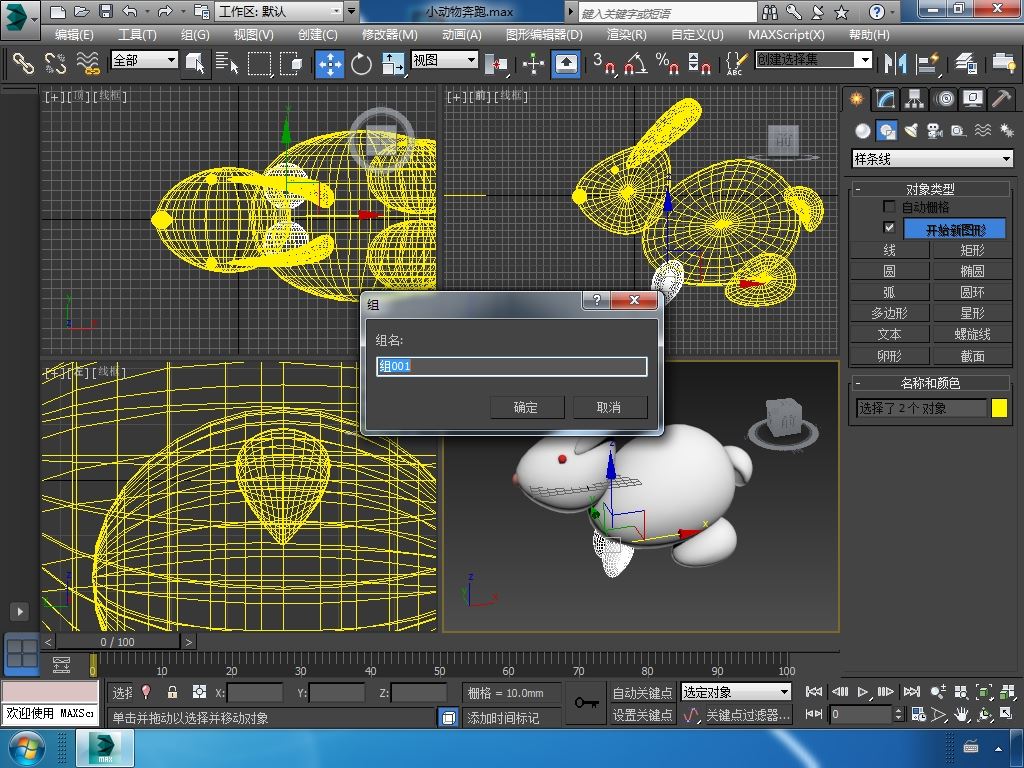Click the 组名 text field
Image resolution: width=1024 pixels, height=768 pixels.
tap(511, 366)
